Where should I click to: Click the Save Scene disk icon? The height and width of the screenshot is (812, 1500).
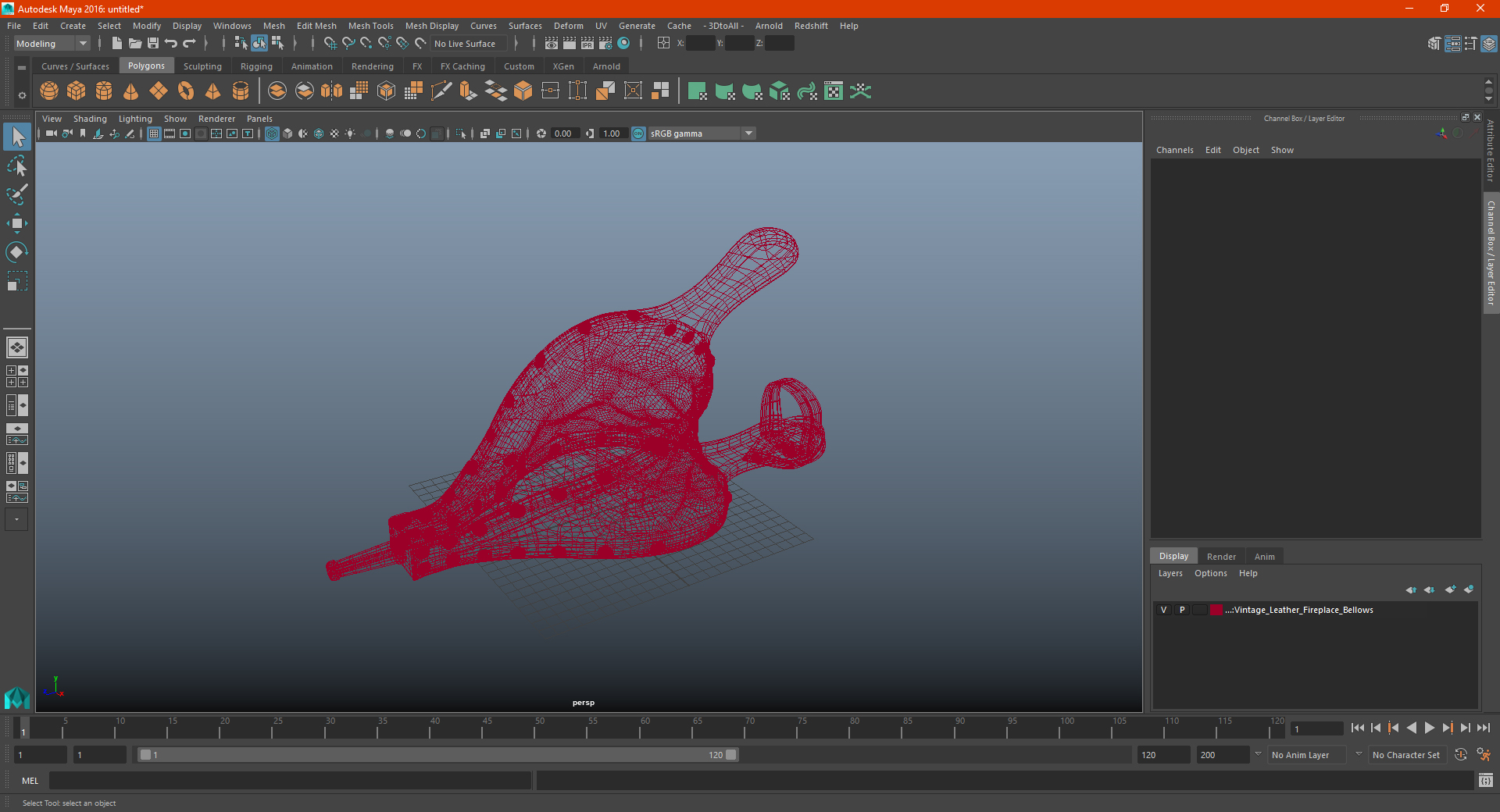[153, 44]
